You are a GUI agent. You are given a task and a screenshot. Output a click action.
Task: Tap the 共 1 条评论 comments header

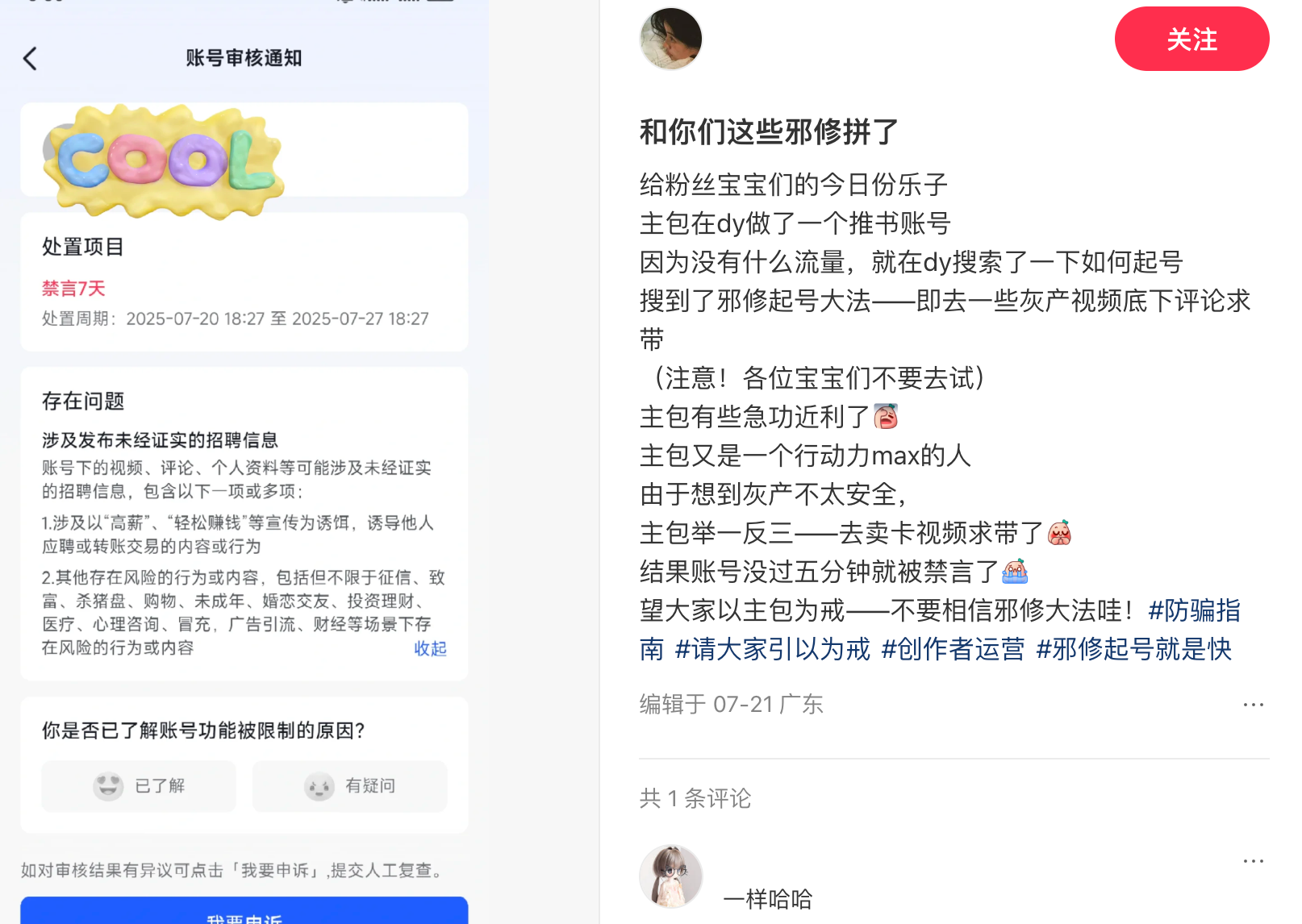695,798
